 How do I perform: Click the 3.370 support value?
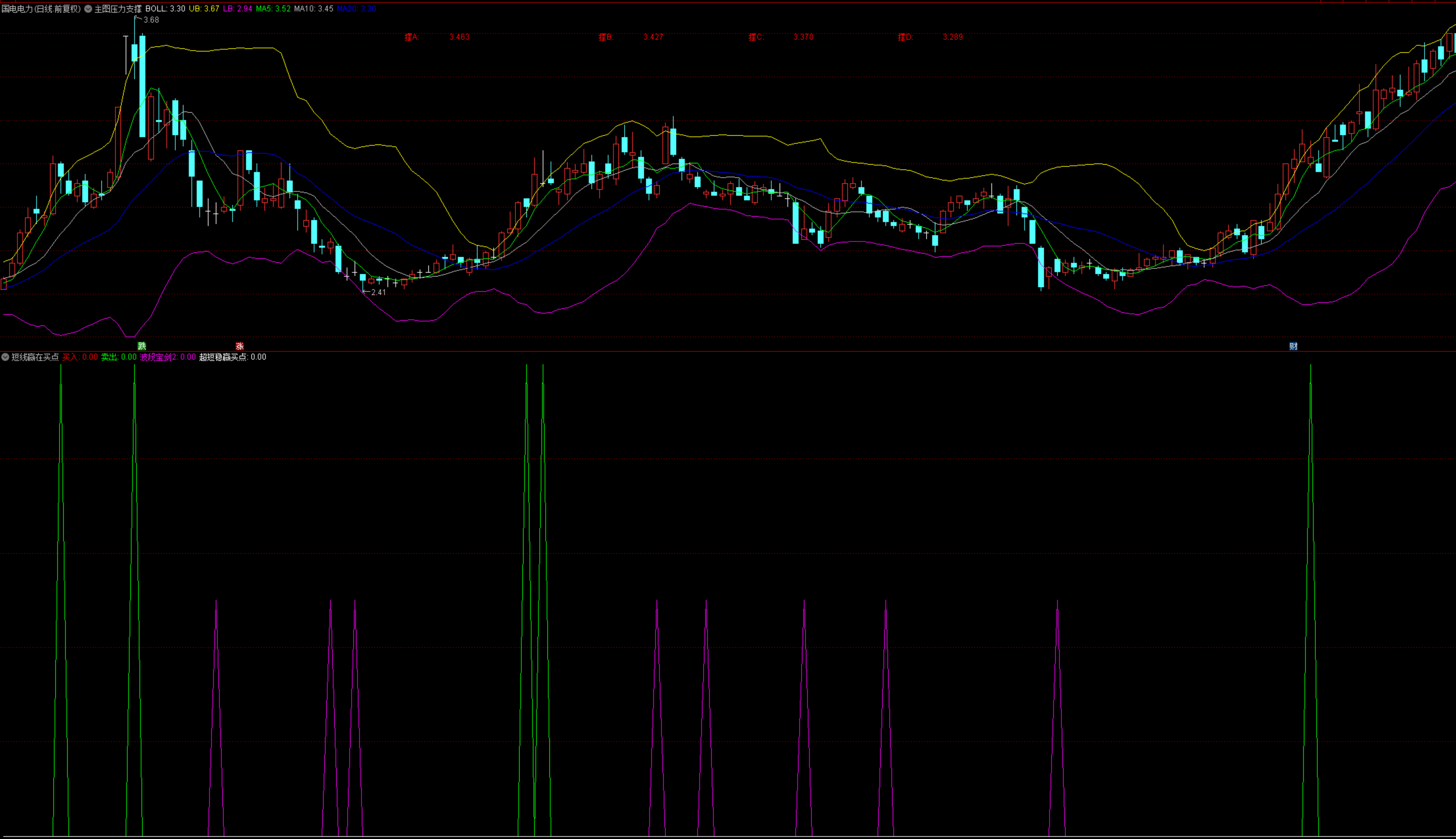pyautogui.click(x=804, y=37)
